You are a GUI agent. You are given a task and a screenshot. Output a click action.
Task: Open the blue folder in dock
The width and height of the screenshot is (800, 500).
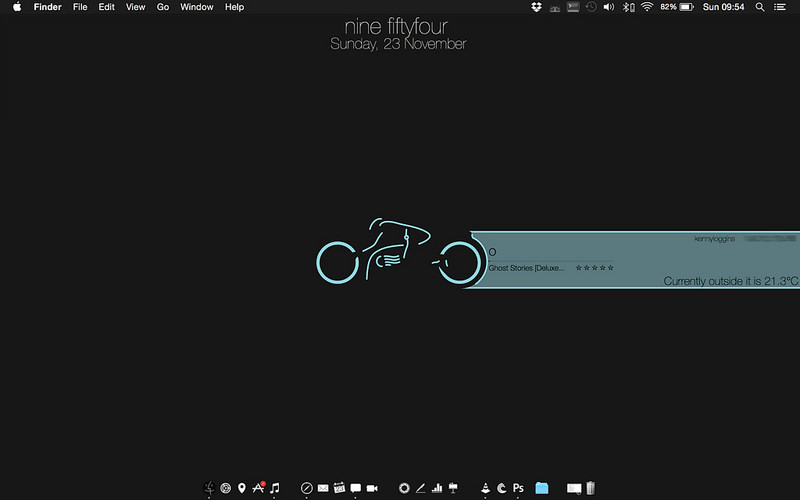point(542,488)
